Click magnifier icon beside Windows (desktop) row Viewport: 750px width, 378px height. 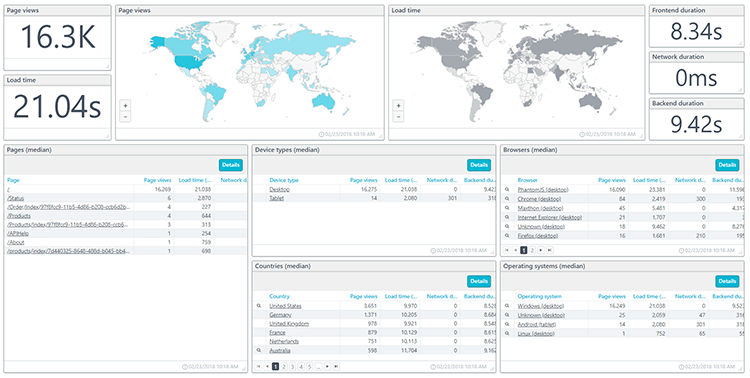507,306
